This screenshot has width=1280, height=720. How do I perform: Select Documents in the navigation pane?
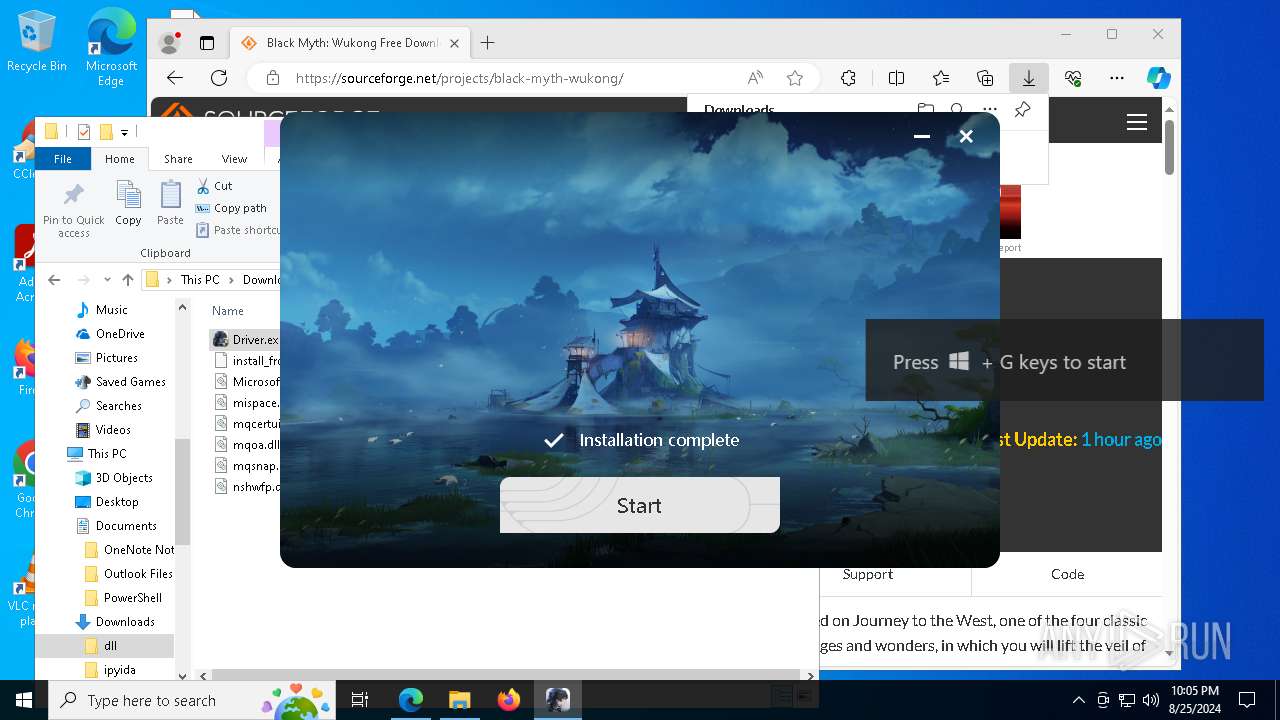pyautogui.click(x=126, y=526)
